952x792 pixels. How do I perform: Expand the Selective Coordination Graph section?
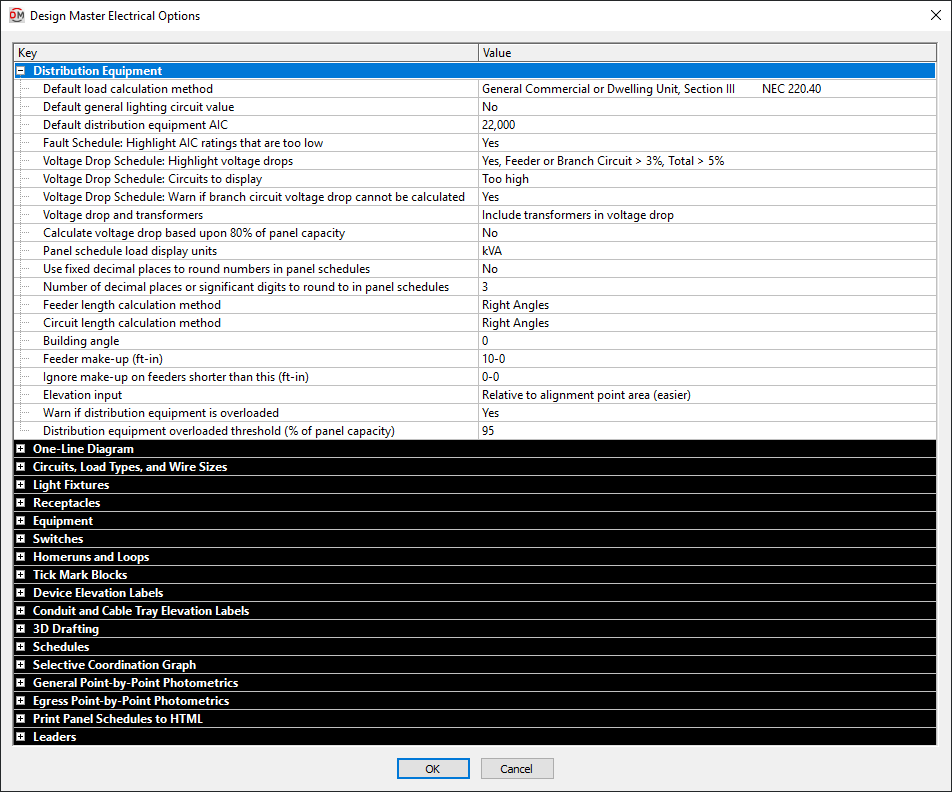(x=21, y=665)
